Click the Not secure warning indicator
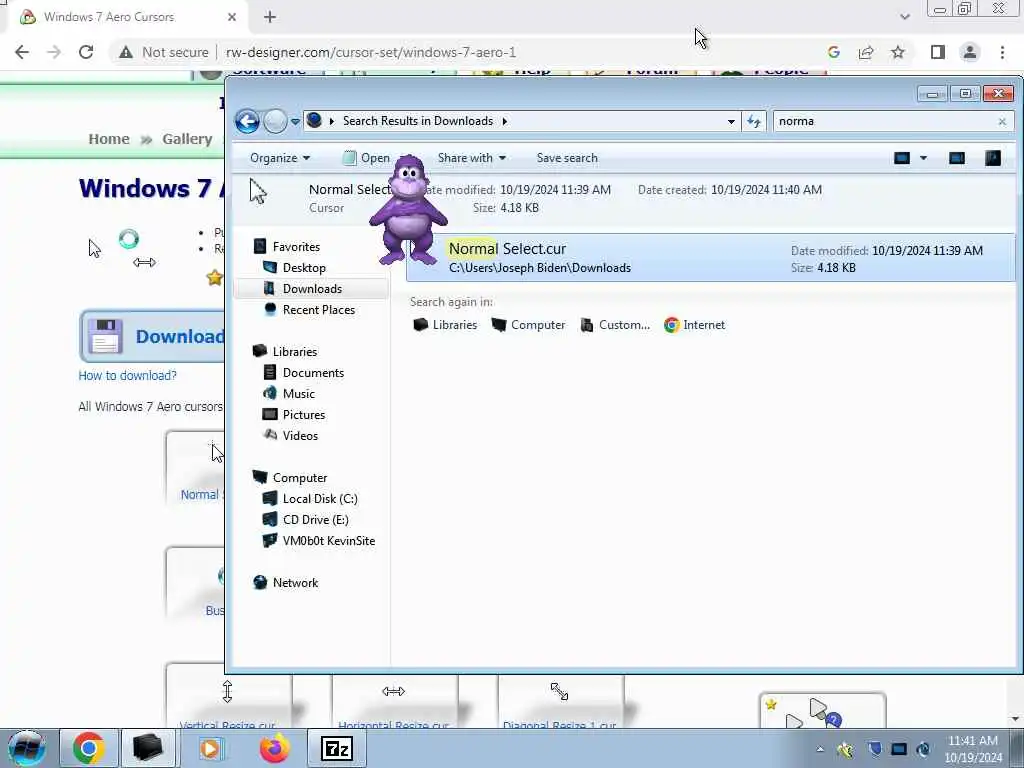This screenshot has height=768, width=1024. pos(164,52)
